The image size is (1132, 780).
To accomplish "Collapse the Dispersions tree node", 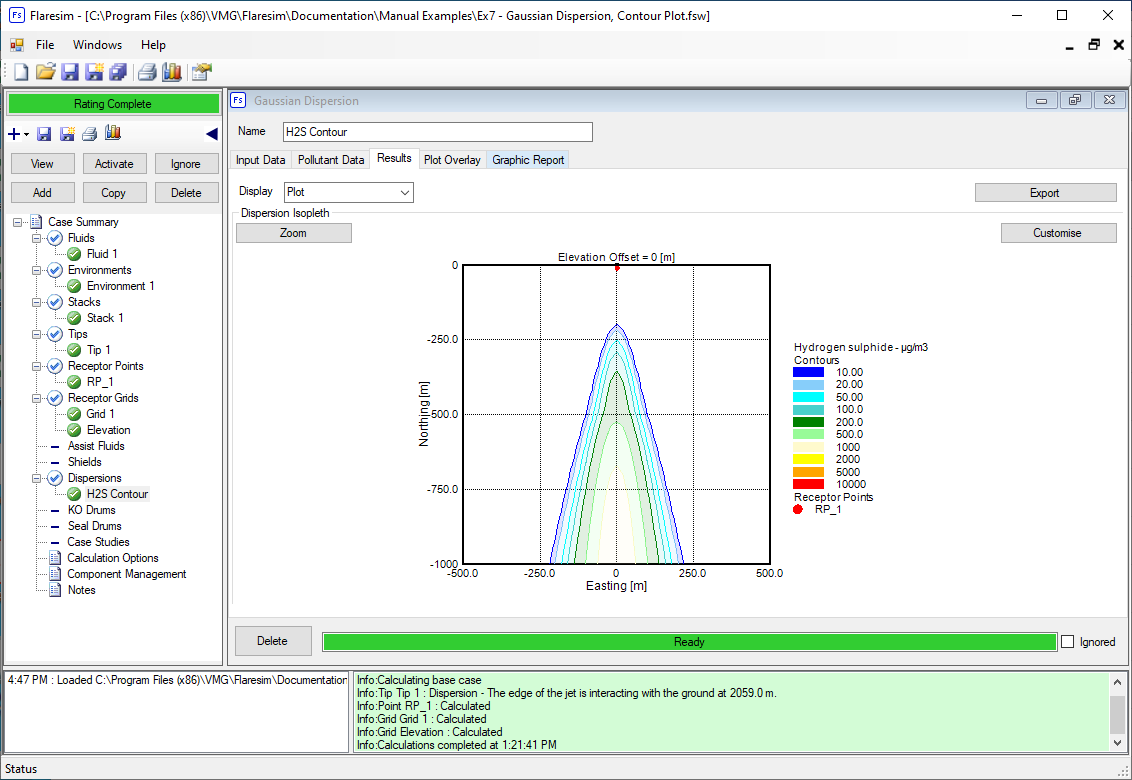I will click(36, 478).
